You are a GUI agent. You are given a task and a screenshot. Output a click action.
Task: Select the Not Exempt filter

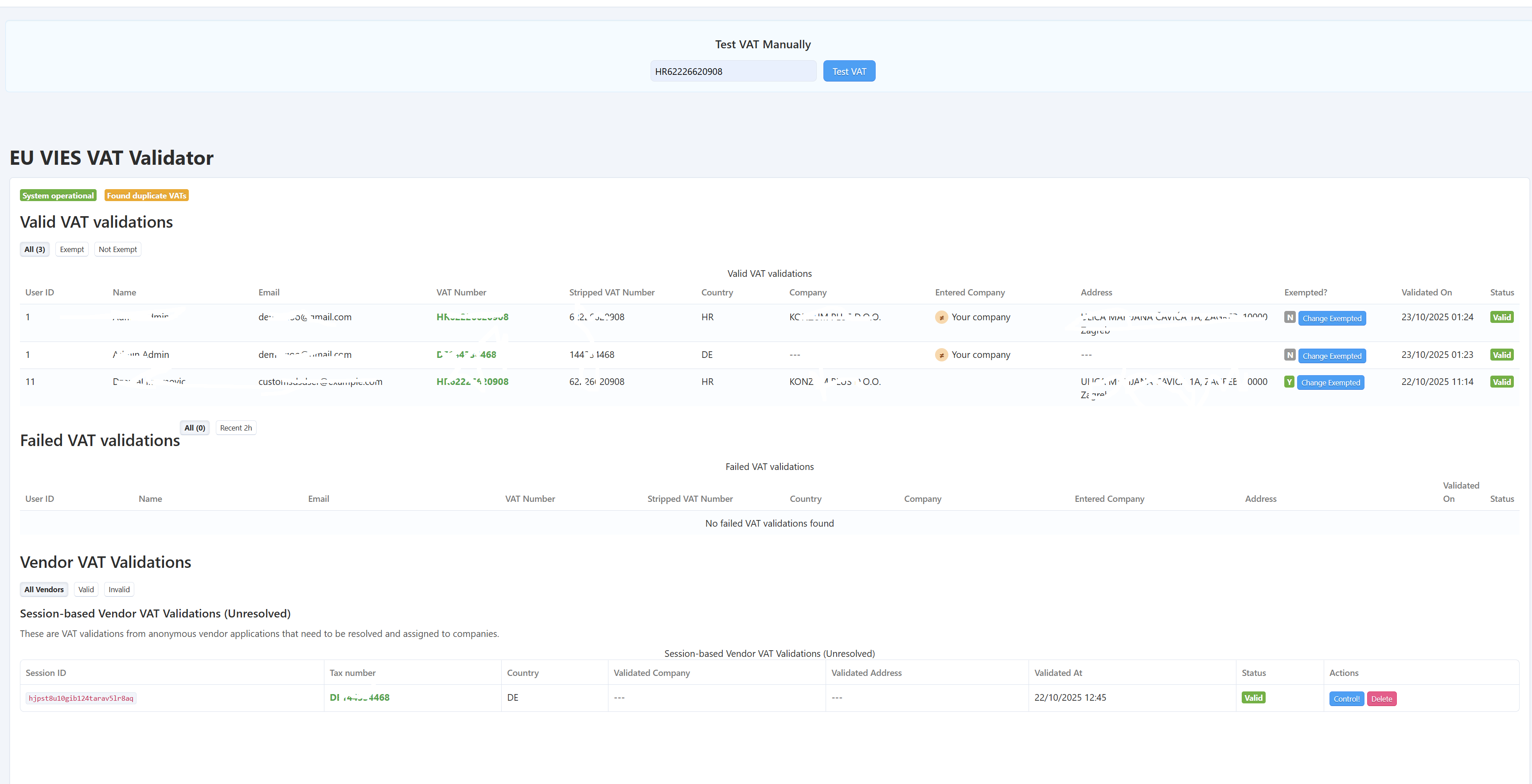[118, 250]
